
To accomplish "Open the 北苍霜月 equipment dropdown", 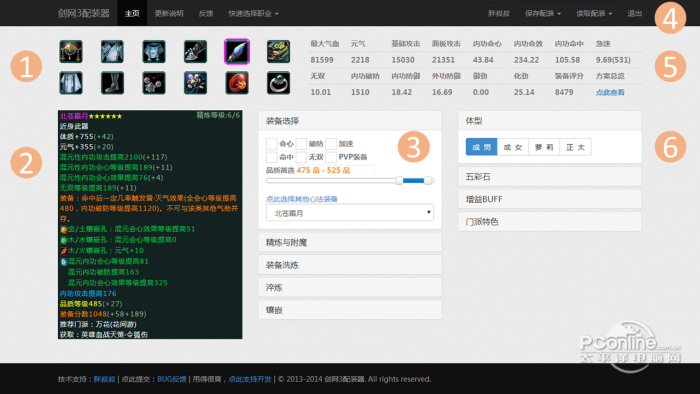I will coord(350,213).
